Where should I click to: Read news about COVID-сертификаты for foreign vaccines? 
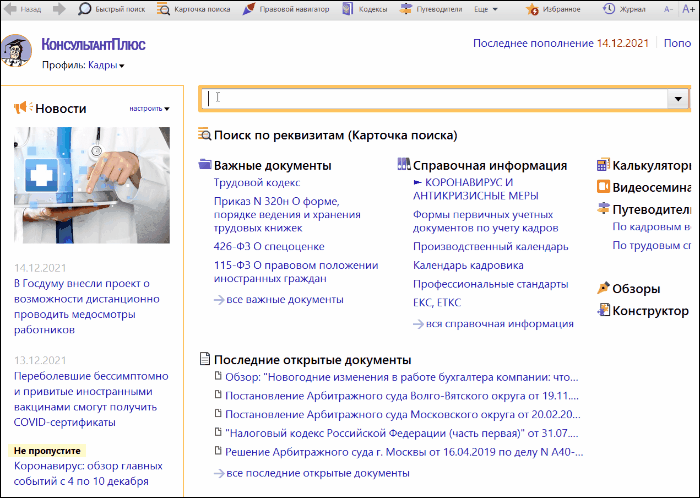[x=91, y=399]
